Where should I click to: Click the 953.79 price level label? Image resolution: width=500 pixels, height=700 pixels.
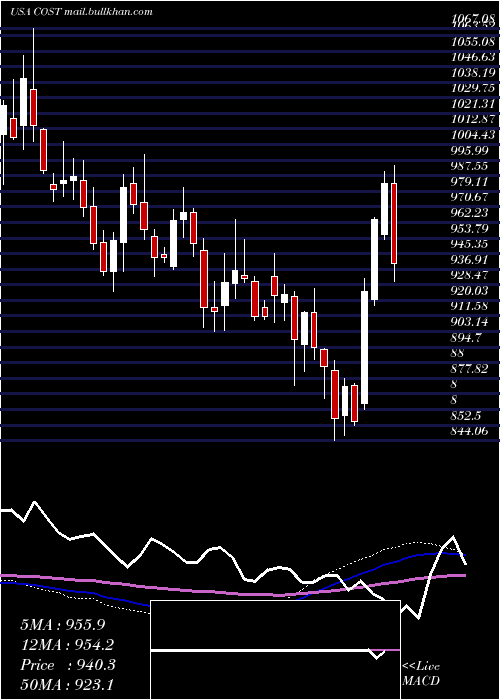tap(470, 228)
